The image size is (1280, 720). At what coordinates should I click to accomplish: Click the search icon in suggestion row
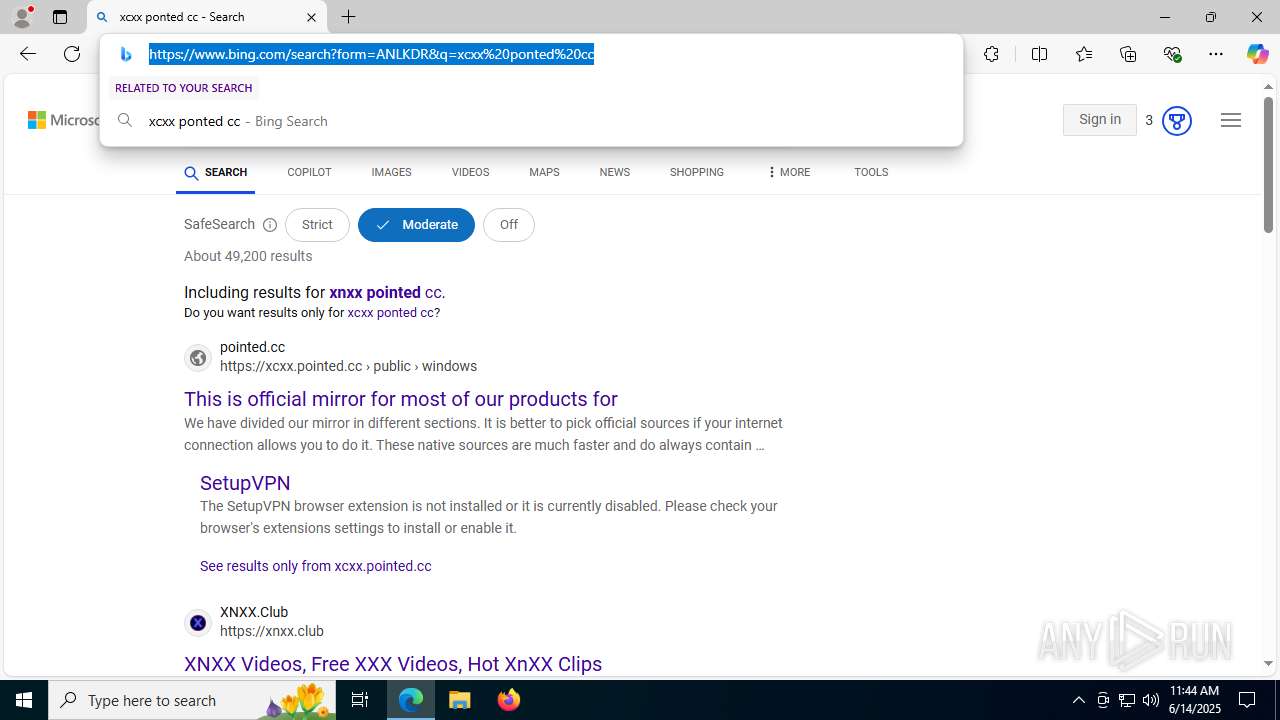point(125,121)
